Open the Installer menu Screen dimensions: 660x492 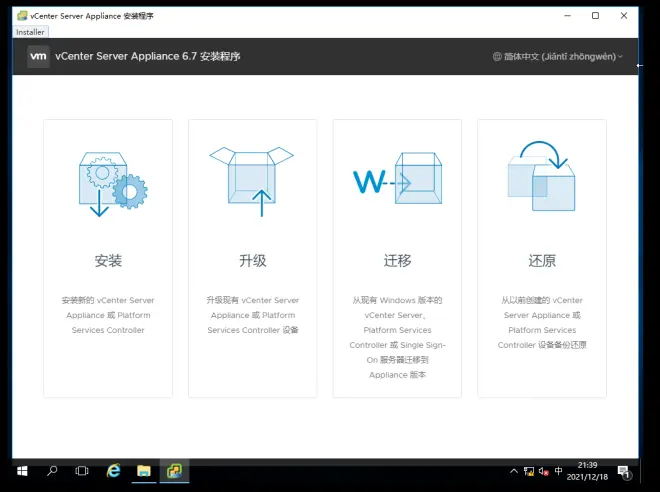(30, 32)
